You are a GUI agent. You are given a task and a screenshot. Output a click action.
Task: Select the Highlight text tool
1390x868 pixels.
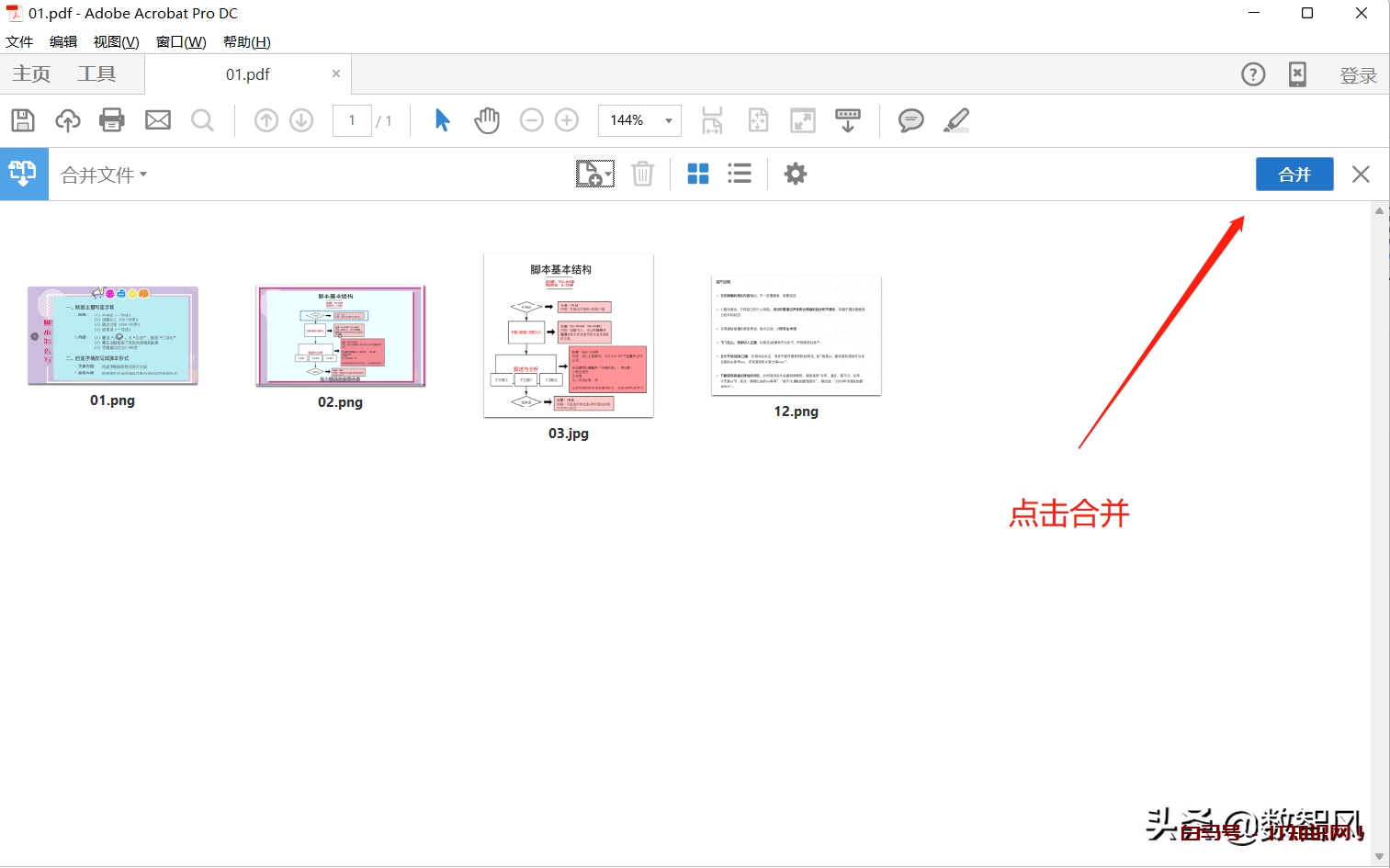tap(955, 119)
